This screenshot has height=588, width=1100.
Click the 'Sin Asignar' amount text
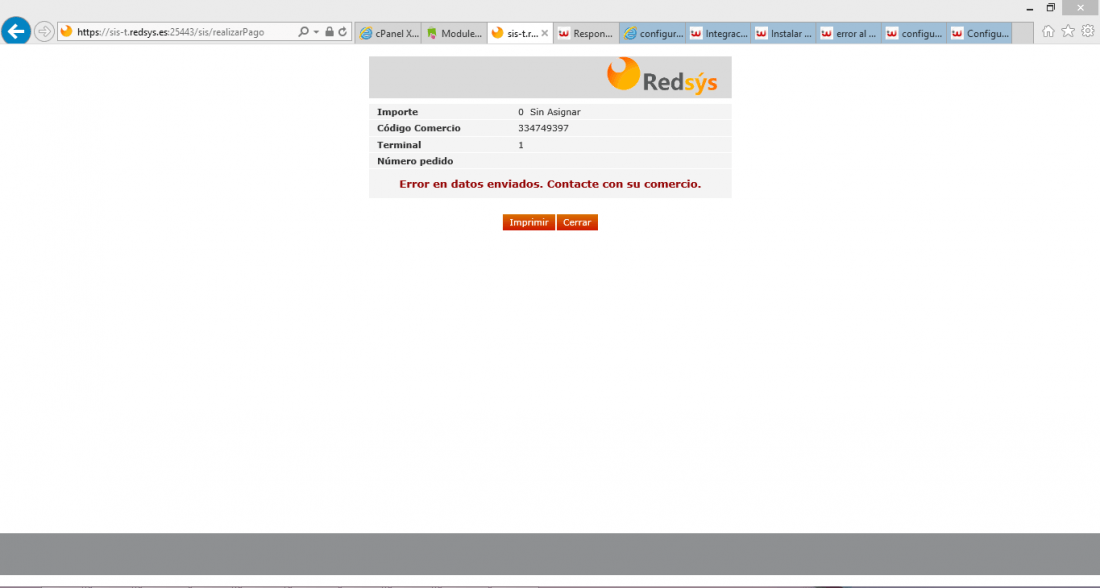555,112
